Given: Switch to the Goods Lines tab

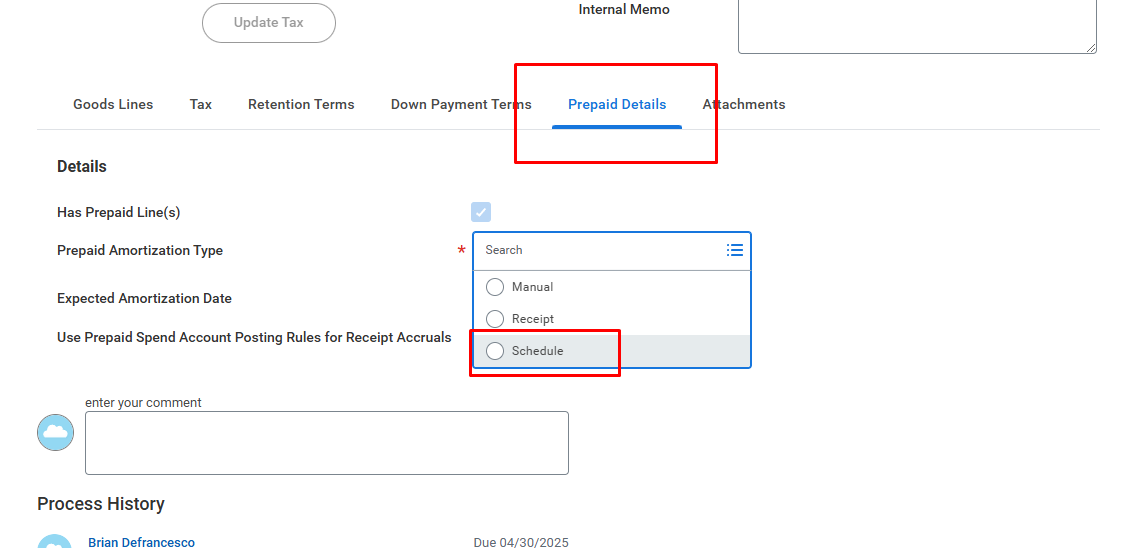Looking at the screenshot, I should coord(113,104).
